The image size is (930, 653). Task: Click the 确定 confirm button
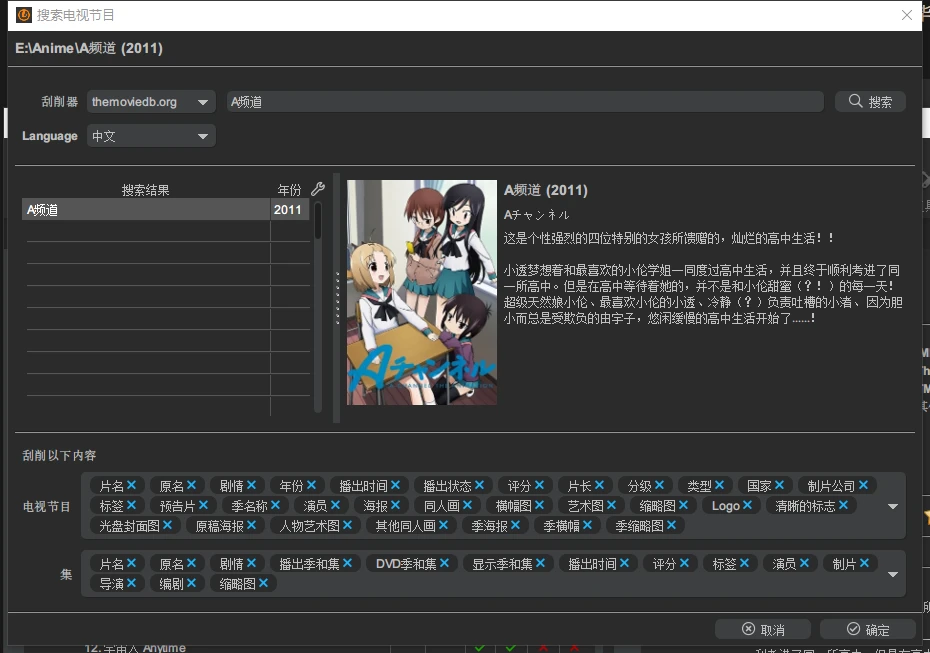click(867, 629)
